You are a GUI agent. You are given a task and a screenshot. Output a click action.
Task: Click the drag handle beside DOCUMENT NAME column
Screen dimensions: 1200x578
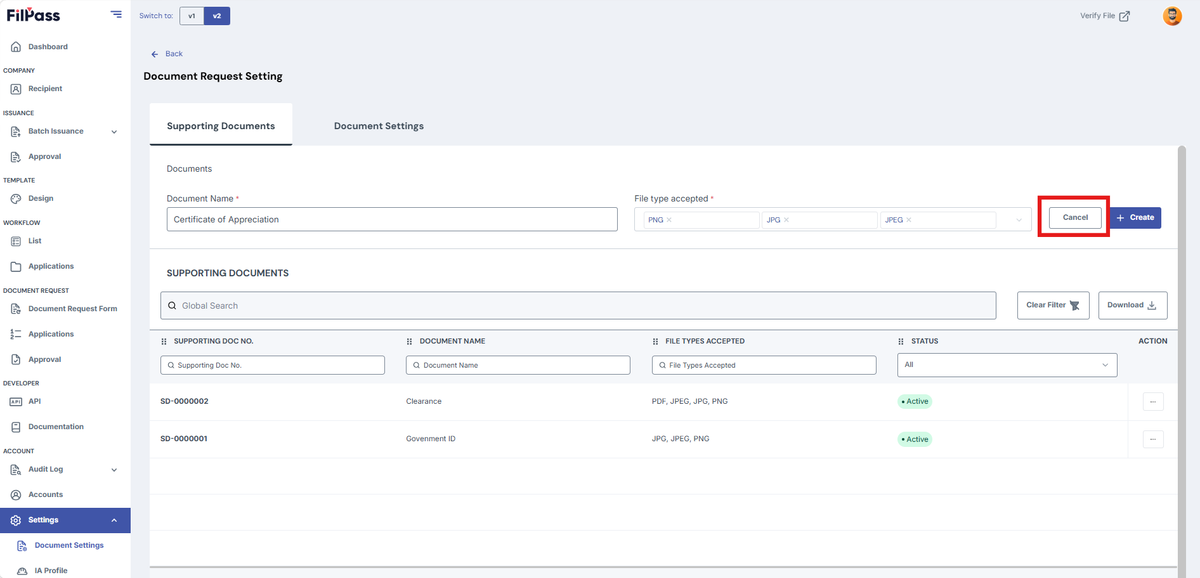[x=410, y=341]
